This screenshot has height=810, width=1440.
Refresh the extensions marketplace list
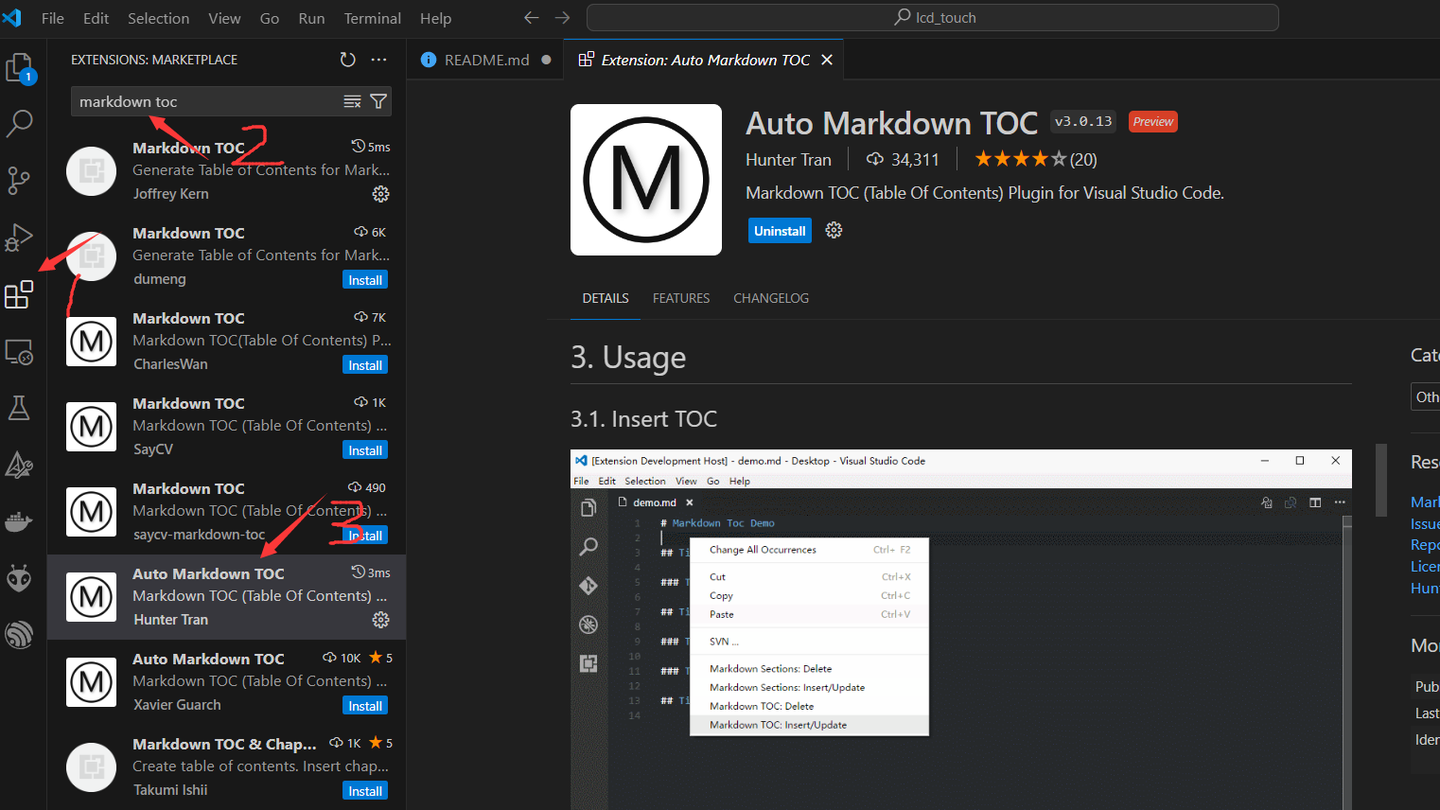(x=347, y=59)
